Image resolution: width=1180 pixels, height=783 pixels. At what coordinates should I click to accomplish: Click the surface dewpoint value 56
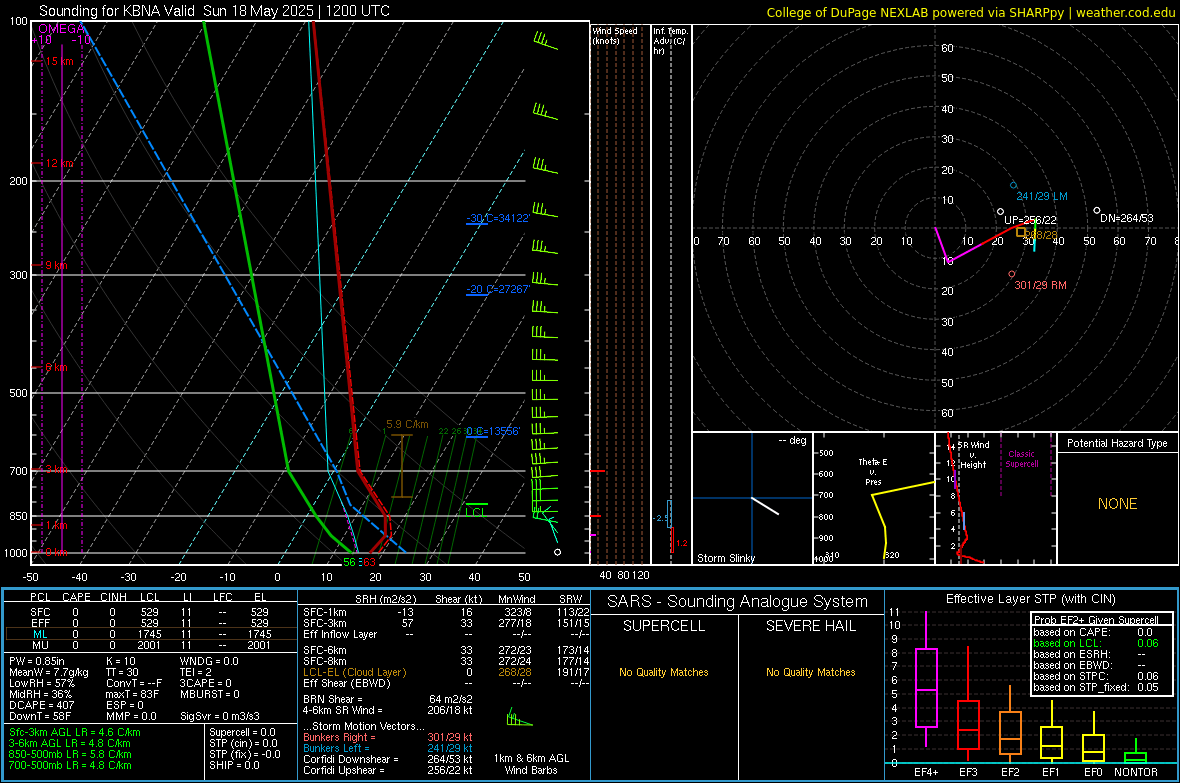tap(349, 562)
